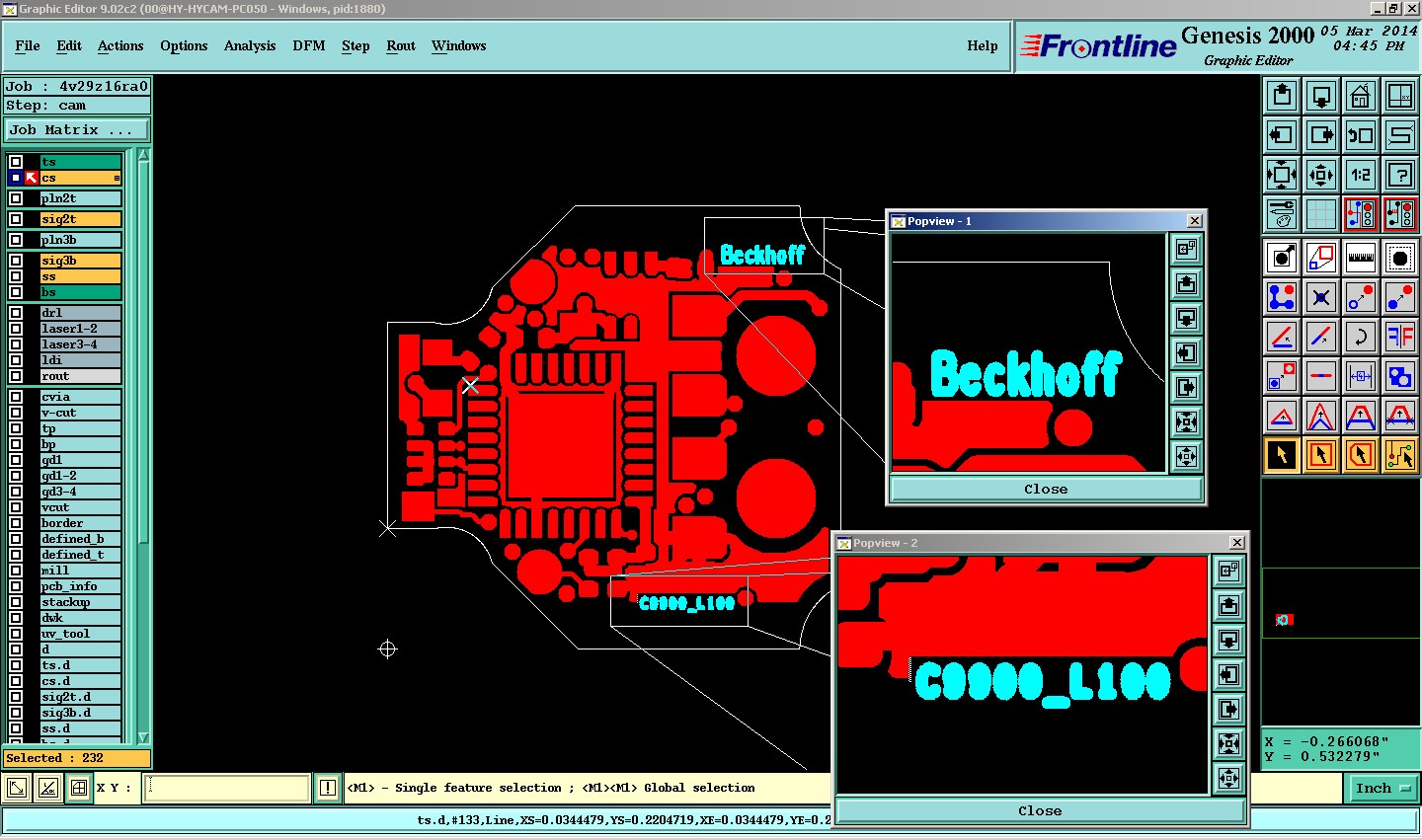This screenshot has width=1422, height=840.
Task: Click the pan up view icon
Action: coord(1282,96)
